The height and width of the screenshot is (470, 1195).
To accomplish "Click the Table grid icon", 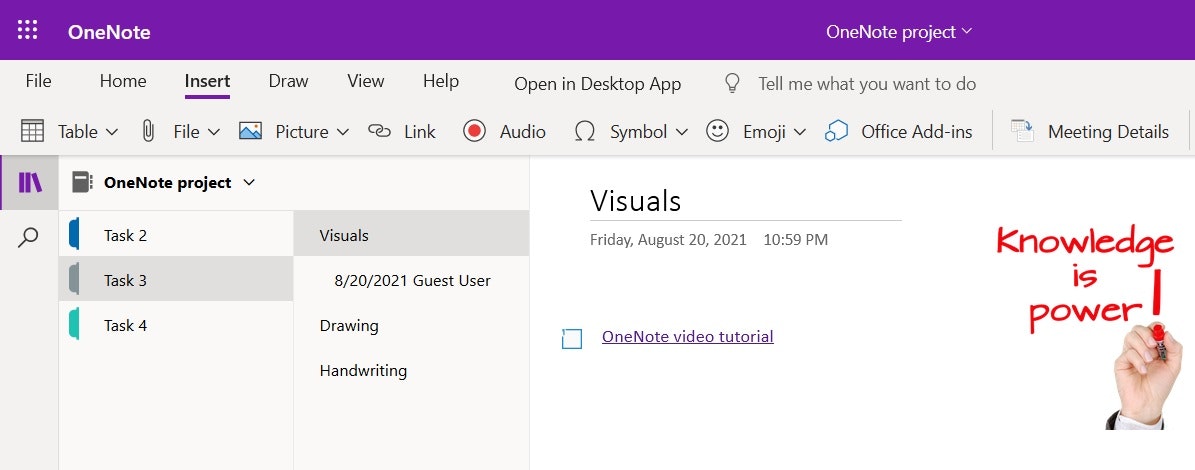I will pyautogui.click(x=32, y=131).
